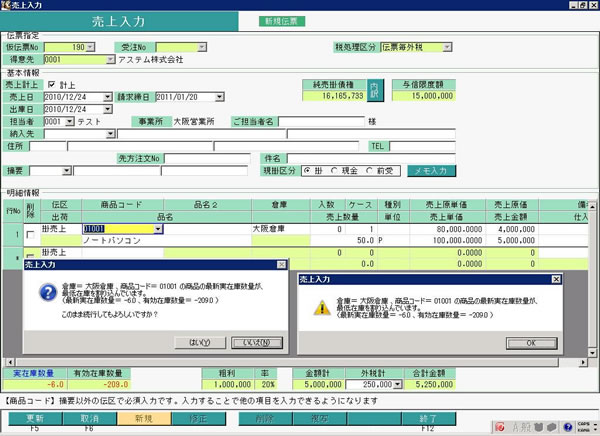Check the 削除 box for row 1
Image resolution: width=600 pixels, height=436 pixels.
click(x=30, y=235)
